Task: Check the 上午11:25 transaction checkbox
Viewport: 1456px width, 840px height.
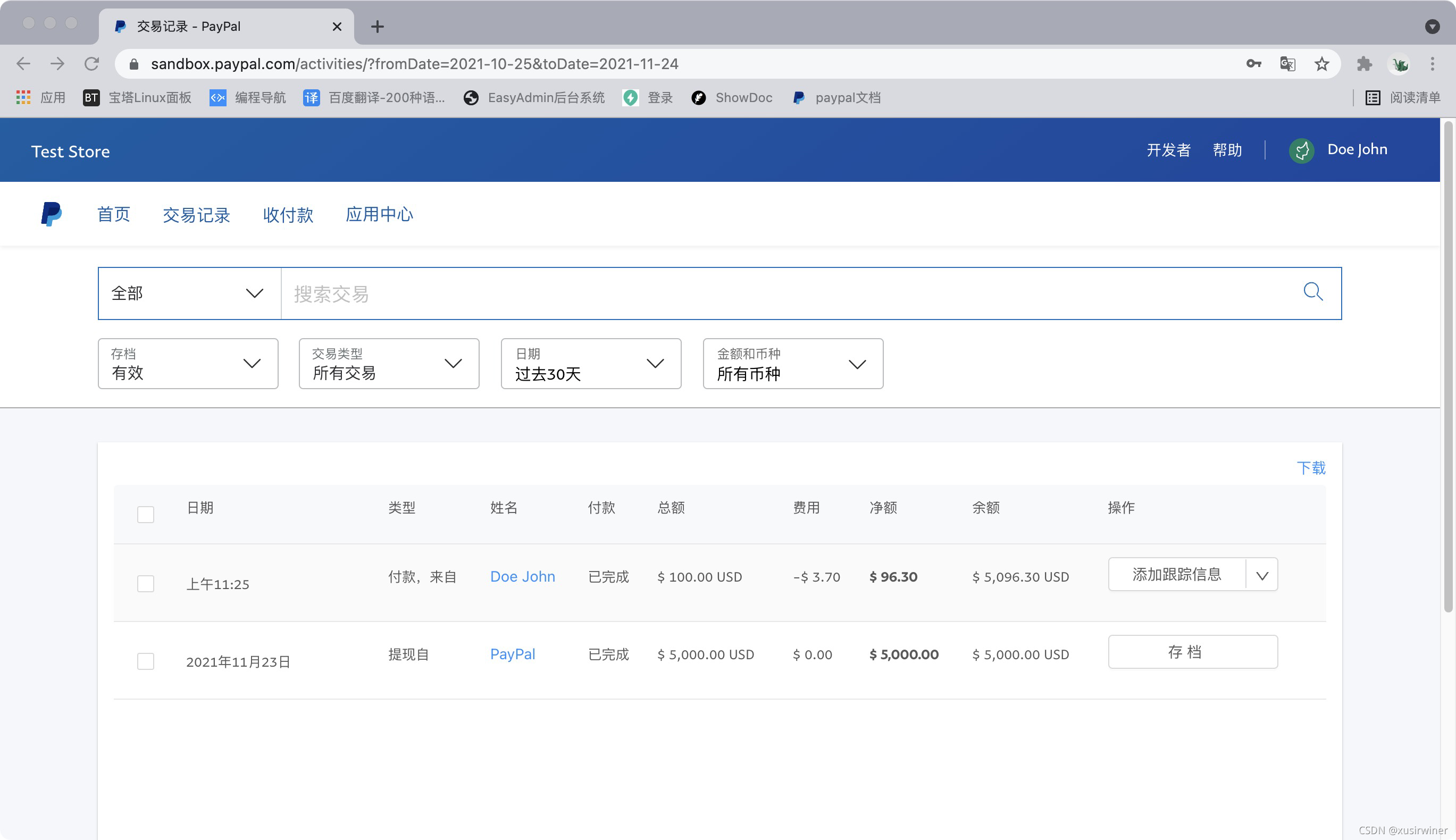Action: tap(145, 583)
